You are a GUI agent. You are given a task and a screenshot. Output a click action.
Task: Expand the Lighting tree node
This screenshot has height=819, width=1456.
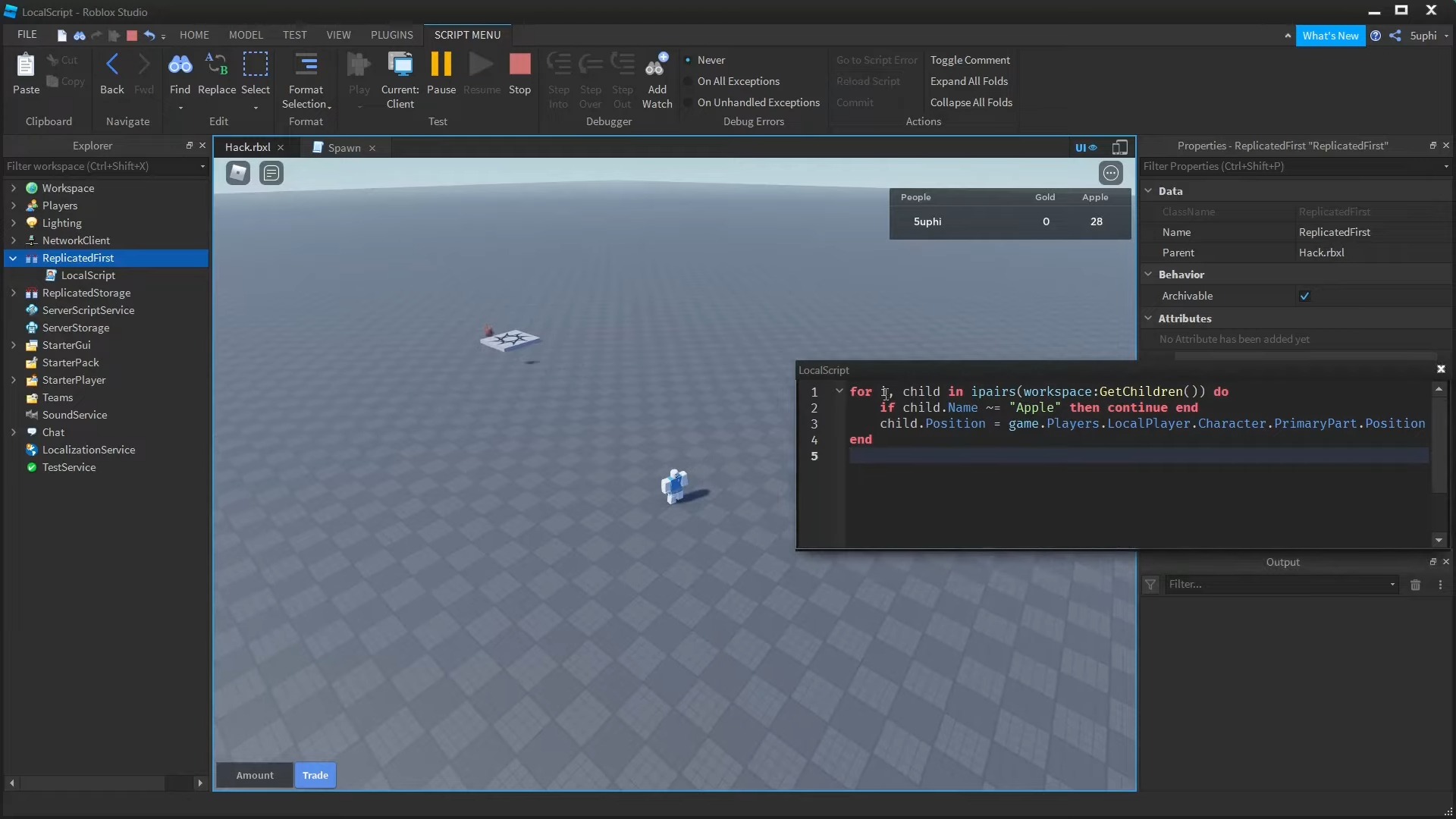point(13,222)
